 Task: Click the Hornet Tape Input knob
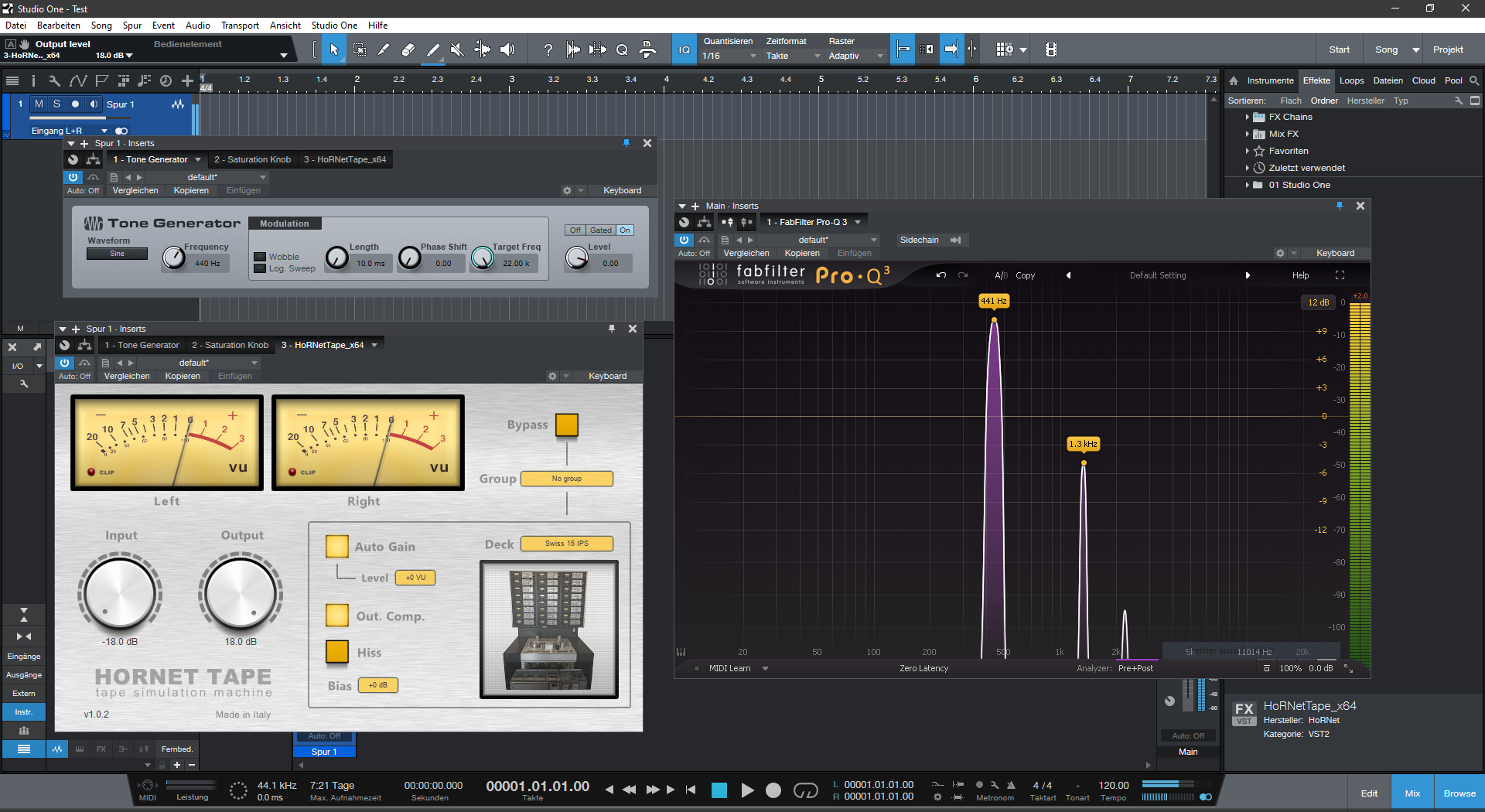(x=120, y=593)
